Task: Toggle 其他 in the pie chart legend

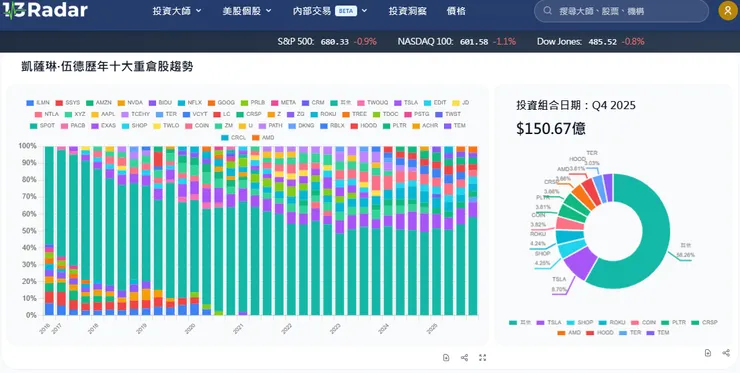Action: (x=520, y=322)
